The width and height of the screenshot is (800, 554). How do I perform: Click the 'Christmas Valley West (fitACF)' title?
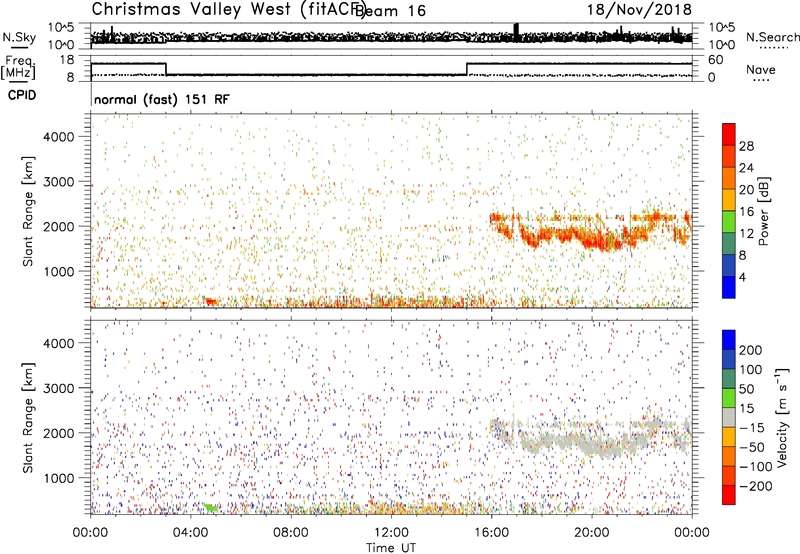228,9
